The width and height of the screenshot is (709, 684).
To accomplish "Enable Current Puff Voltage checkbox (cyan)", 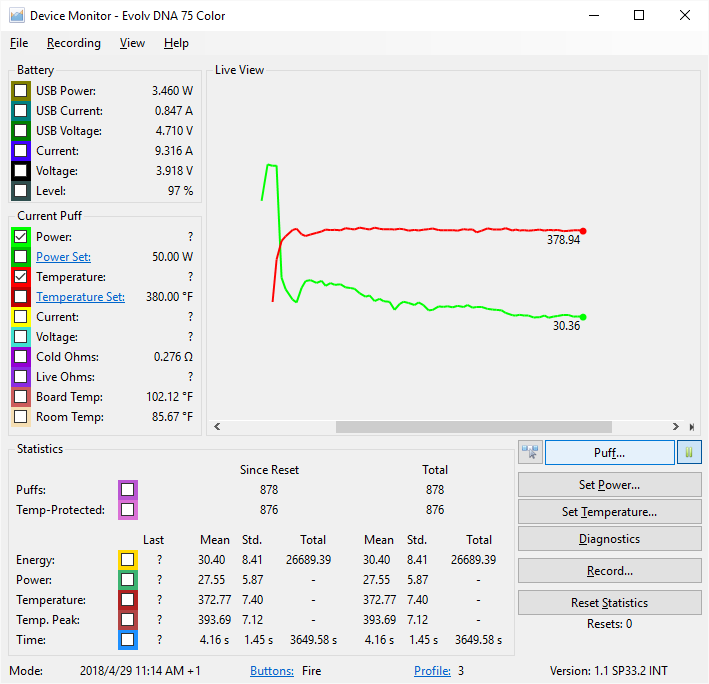I will [20, 337].
